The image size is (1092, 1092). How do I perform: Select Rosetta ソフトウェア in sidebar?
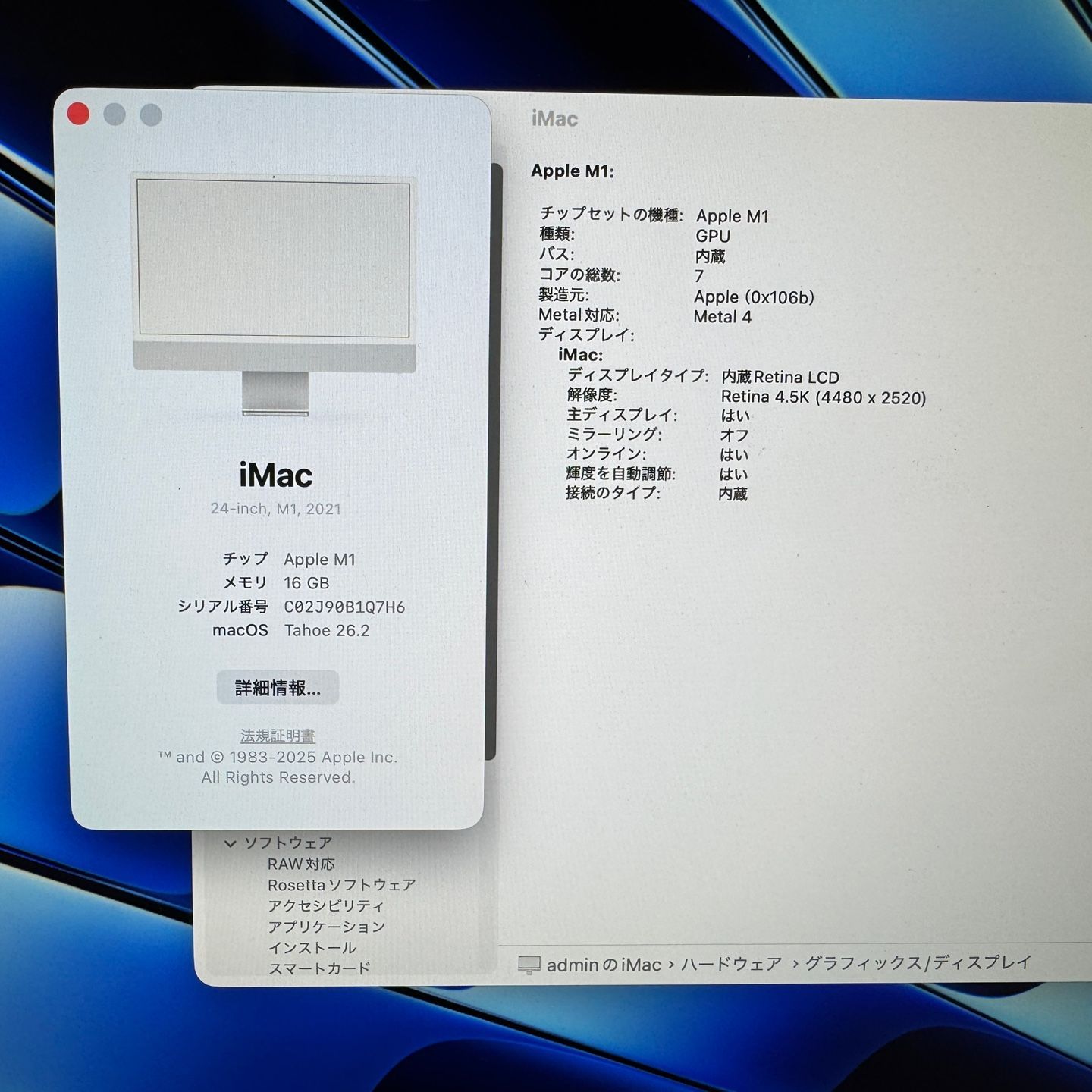click(x=341, y=885)
